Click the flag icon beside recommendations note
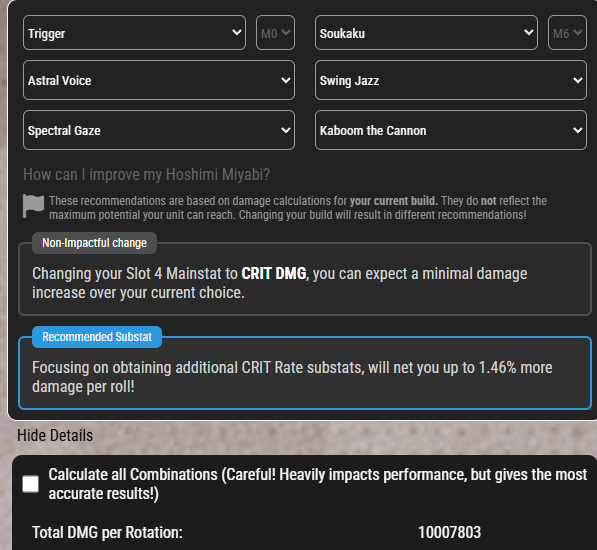 tap(34, 206)
